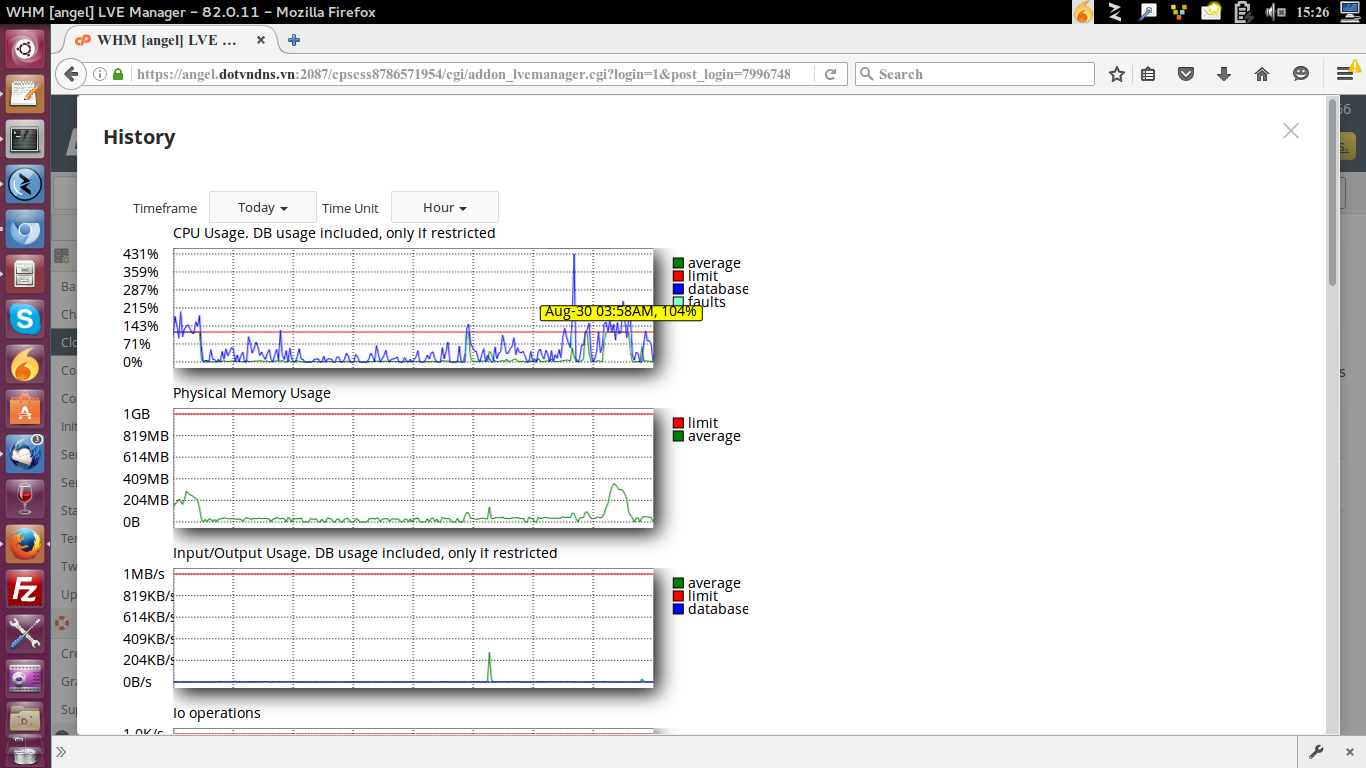Click the green average swatch in CPU legend
The width and height of the screenshot is (1366, 768).
tap(678, 263)
